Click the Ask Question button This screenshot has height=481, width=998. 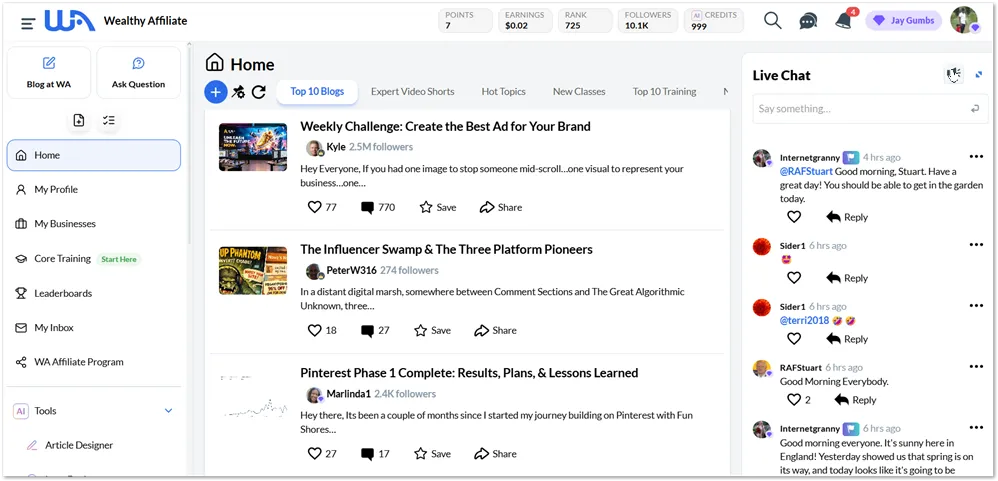click(138, 73)
